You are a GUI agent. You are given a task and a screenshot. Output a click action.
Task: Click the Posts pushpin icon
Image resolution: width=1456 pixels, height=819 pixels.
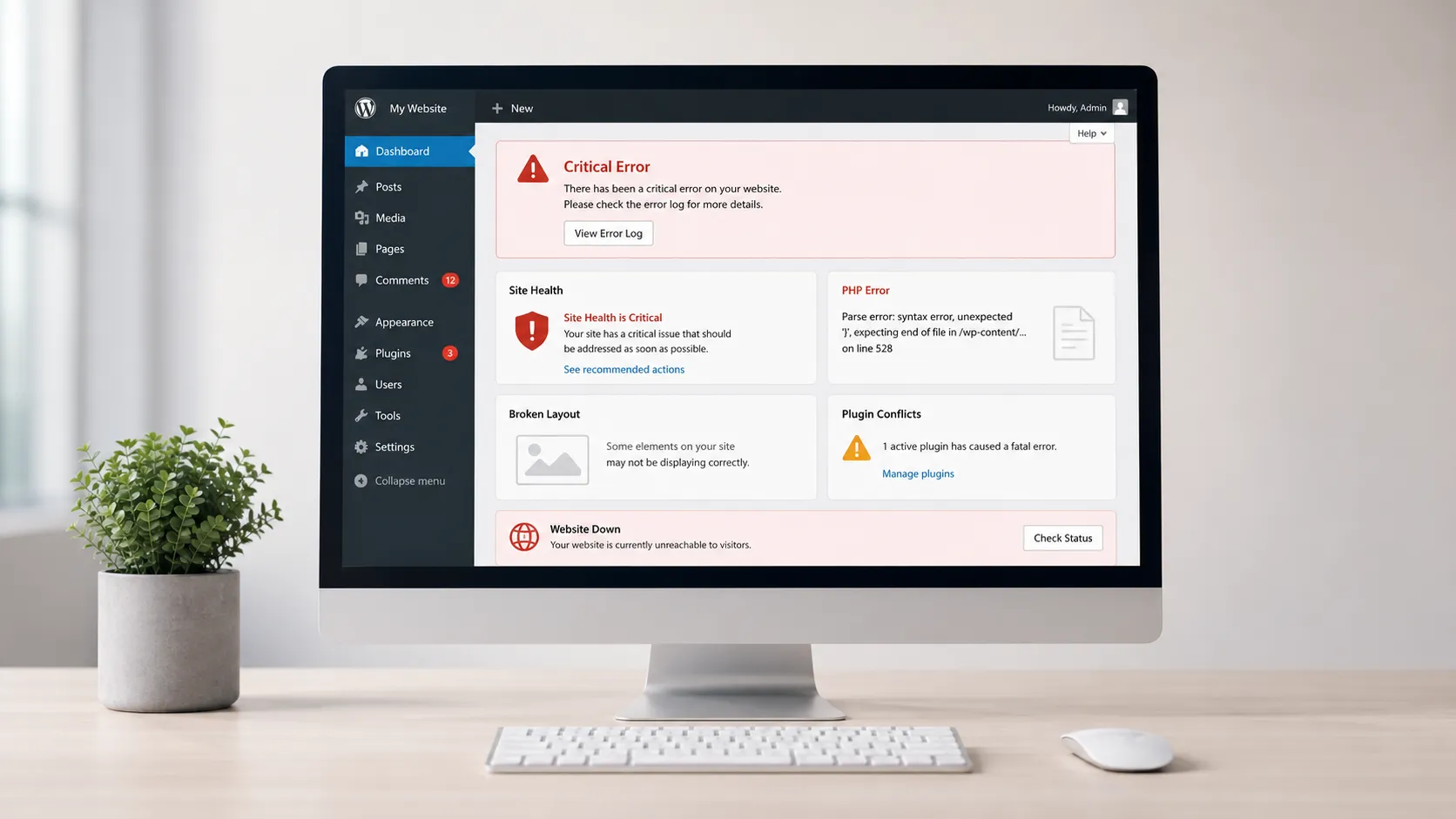pos(361,186)
